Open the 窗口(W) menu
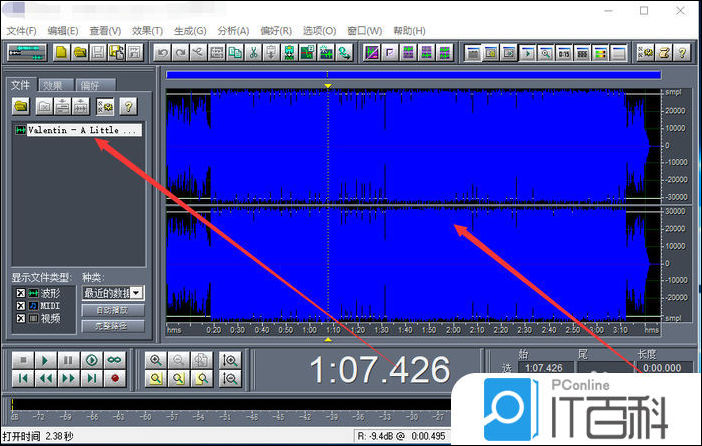 (364, 31)
